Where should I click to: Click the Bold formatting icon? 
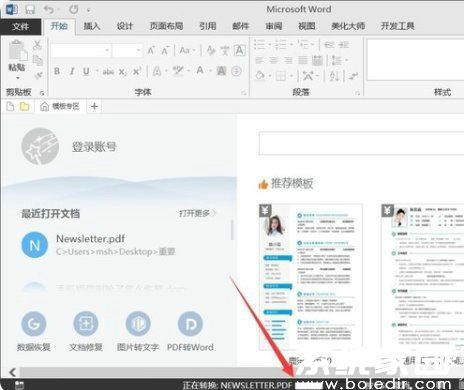coord(57,71)
